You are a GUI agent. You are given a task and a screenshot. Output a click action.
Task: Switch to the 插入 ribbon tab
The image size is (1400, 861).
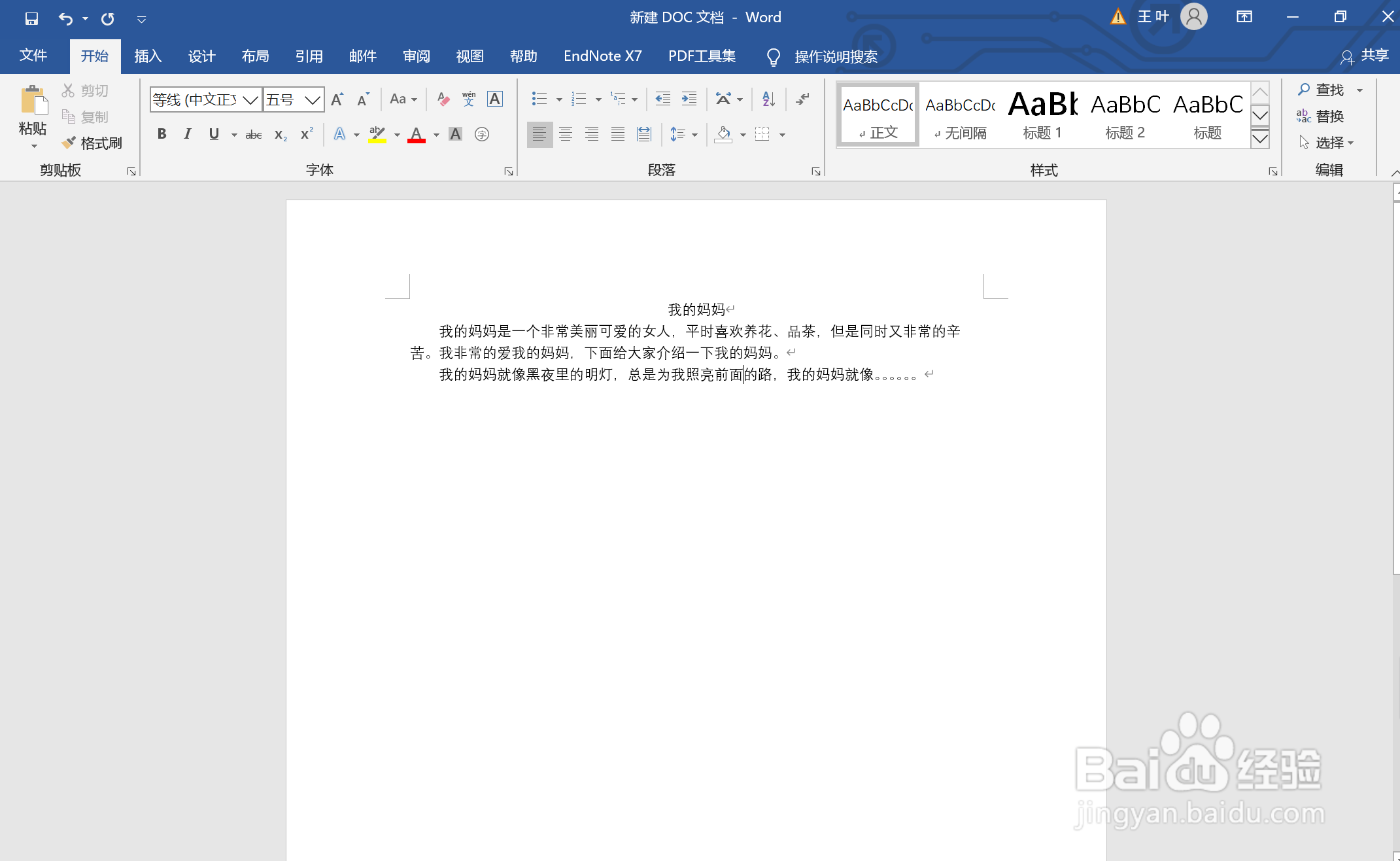coord(147,56)
